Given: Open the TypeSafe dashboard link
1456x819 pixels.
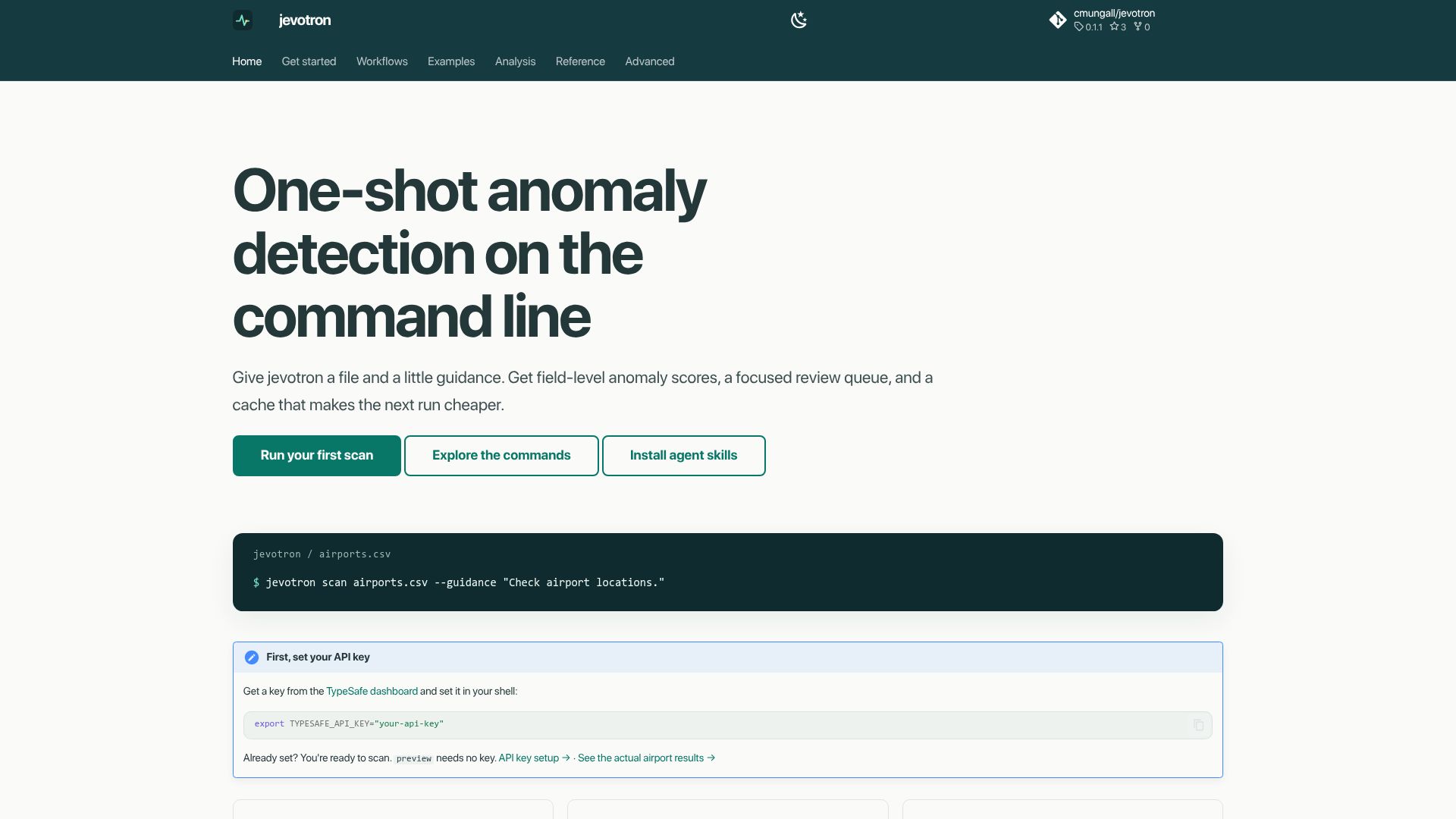Looking at the screenshot, I should pyautogui.click(x=372, y=692).
